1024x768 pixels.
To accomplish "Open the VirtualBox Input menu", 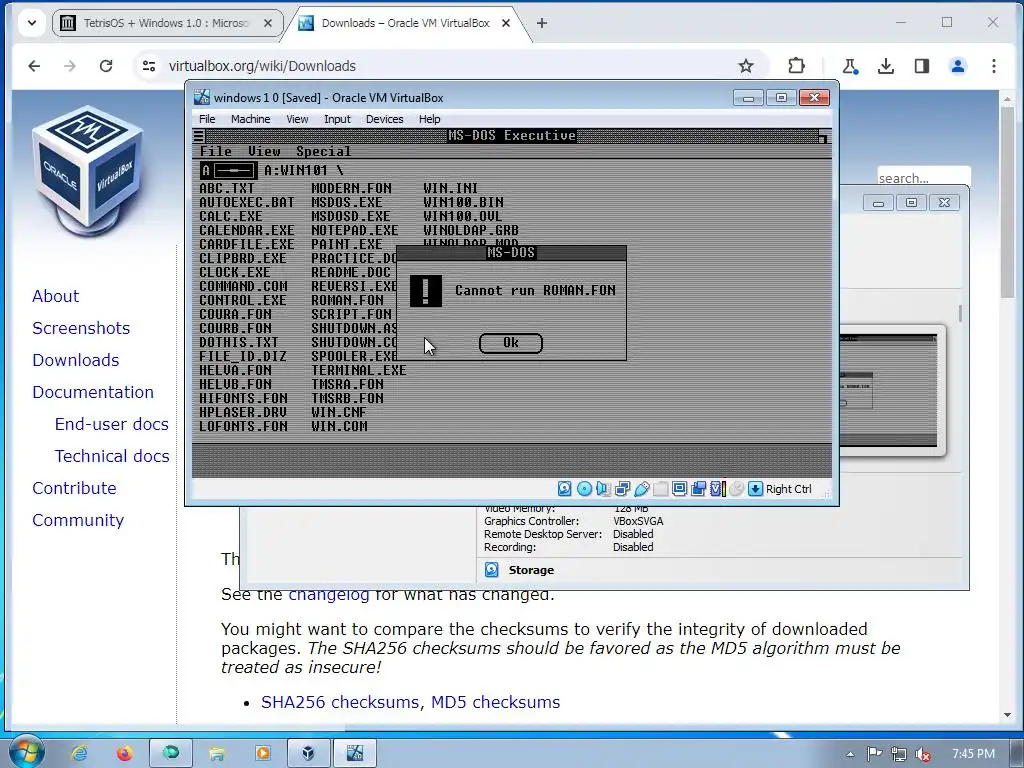I will point(337,119).
